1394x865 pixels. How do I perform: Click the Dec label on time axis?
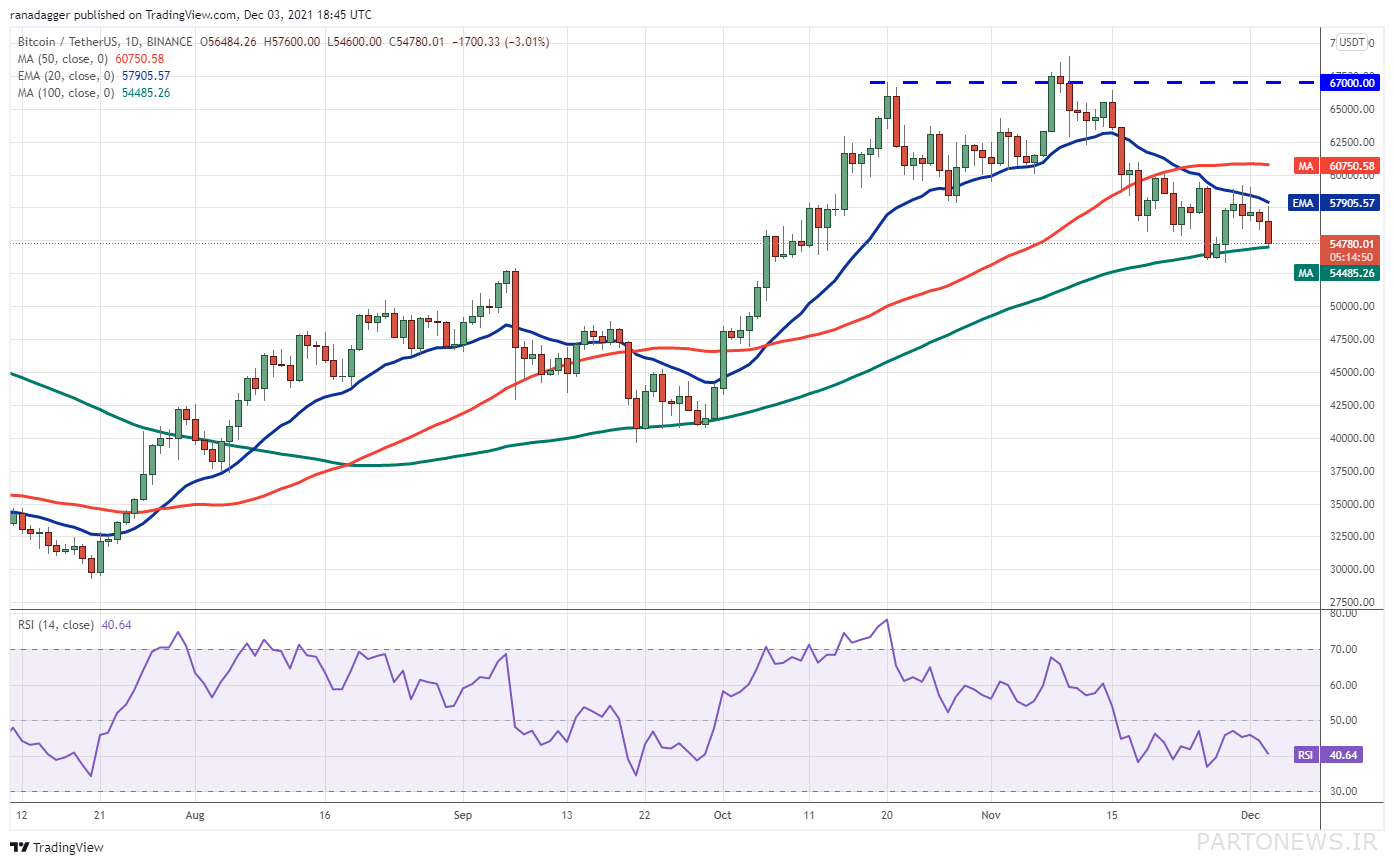[1249, 815]
